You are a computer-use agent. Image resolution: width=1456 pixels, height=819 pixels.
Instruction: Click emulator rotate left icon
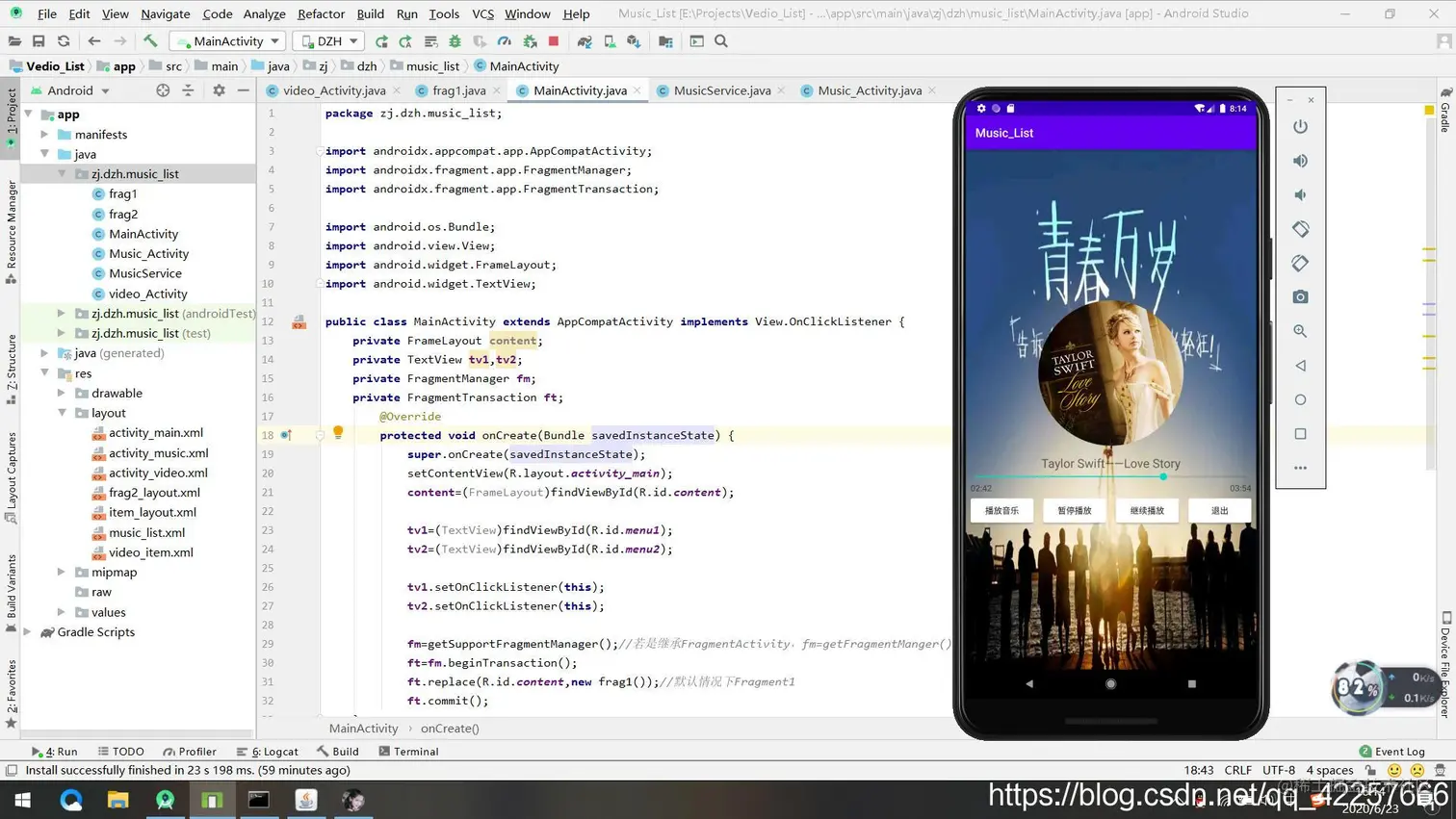point(1300,229)
